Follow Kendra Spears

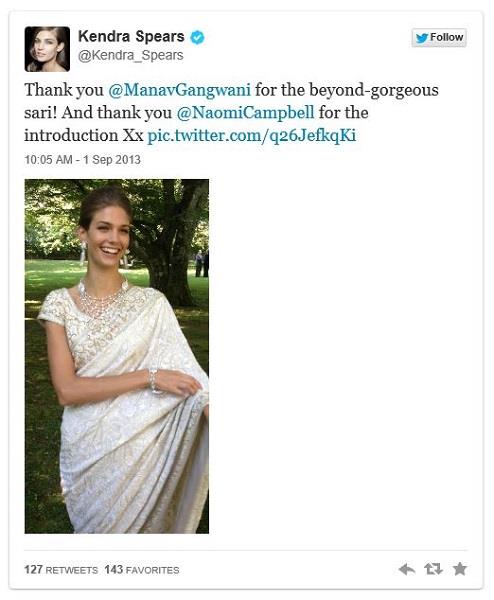(x=439, y=38)
